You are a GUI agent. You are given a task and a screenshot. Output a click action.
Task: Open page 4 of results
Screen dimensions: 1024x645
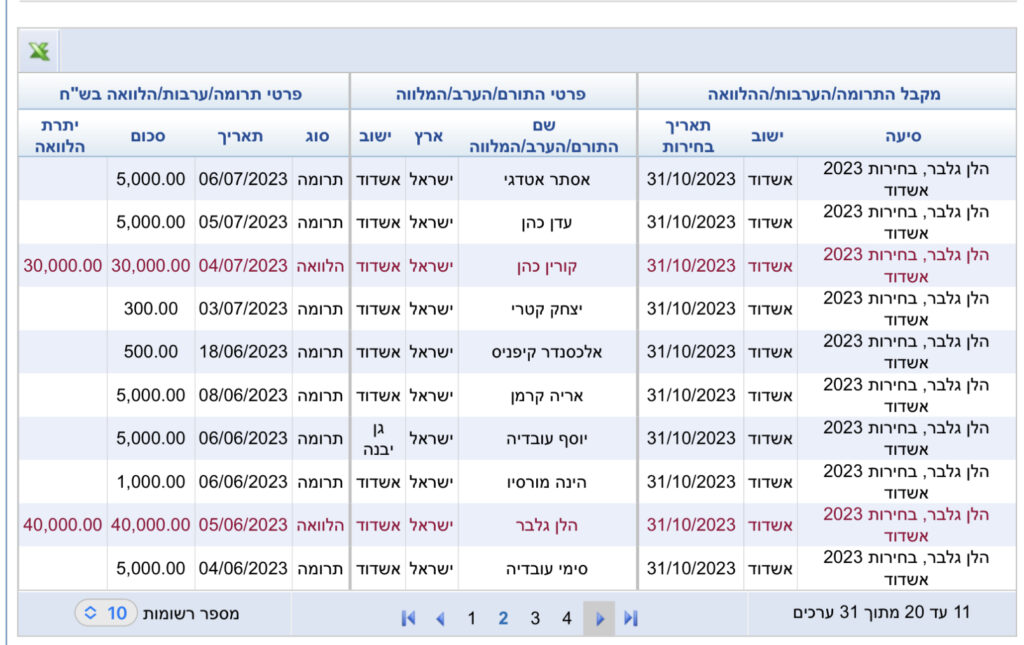[x=567, y=618]
